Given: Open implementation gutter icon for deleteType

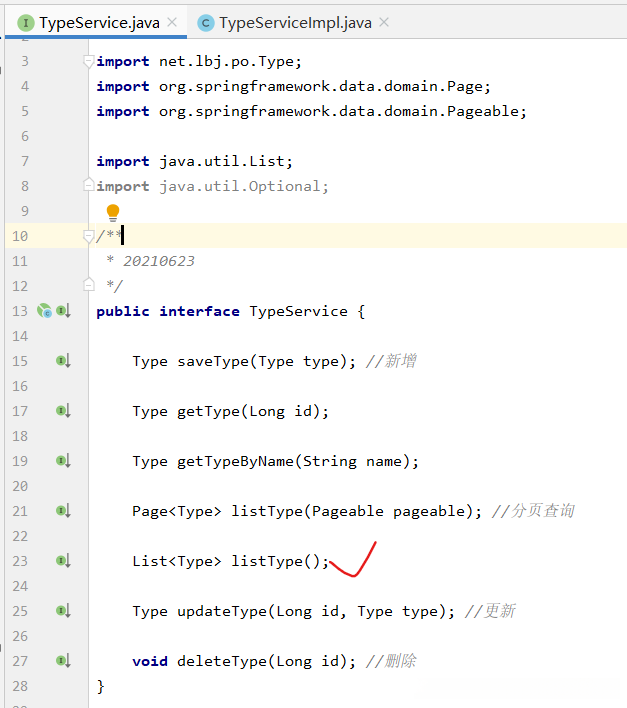Looking at the screenshot, I should pyautogui.click(x=63, y=661).
